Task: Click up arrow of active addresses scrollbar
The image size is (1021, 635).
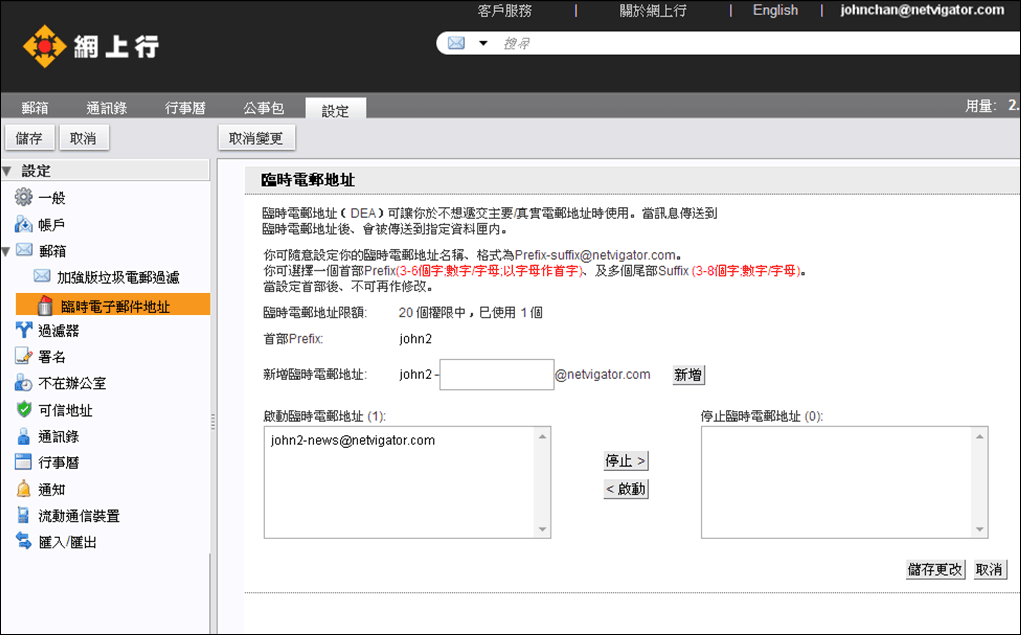Action: click(542, 436)
